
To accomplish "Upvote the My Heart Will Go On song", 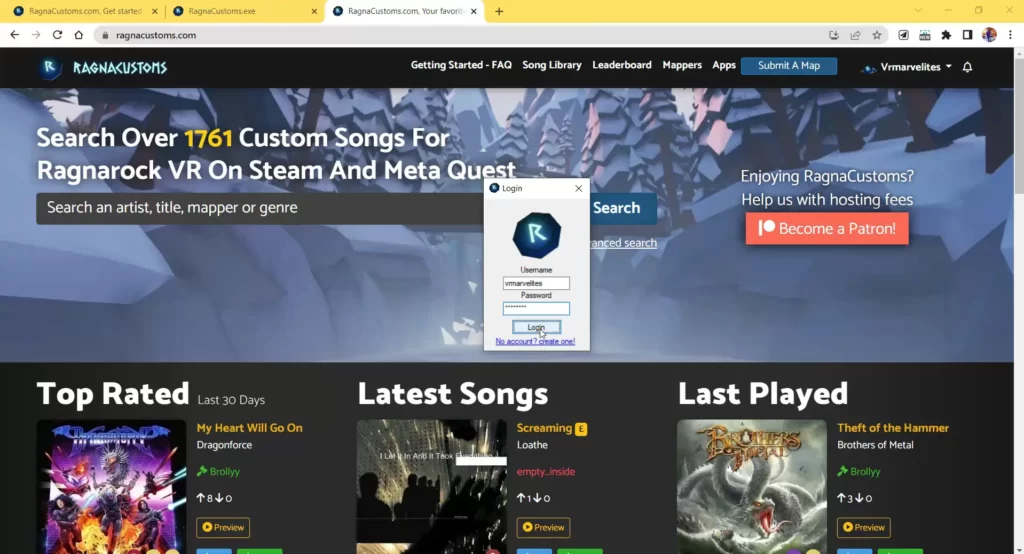I will point(201,498).
